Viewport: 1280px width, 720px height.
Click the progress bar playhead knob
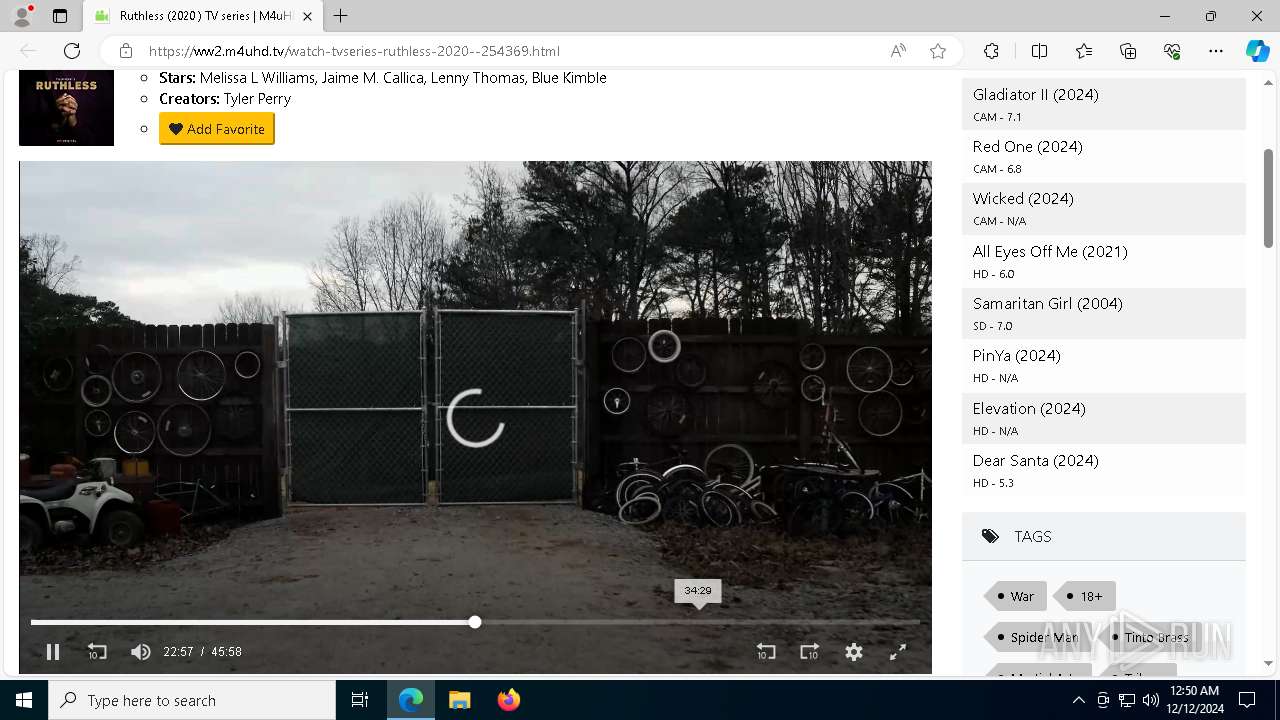click(475, 622)
